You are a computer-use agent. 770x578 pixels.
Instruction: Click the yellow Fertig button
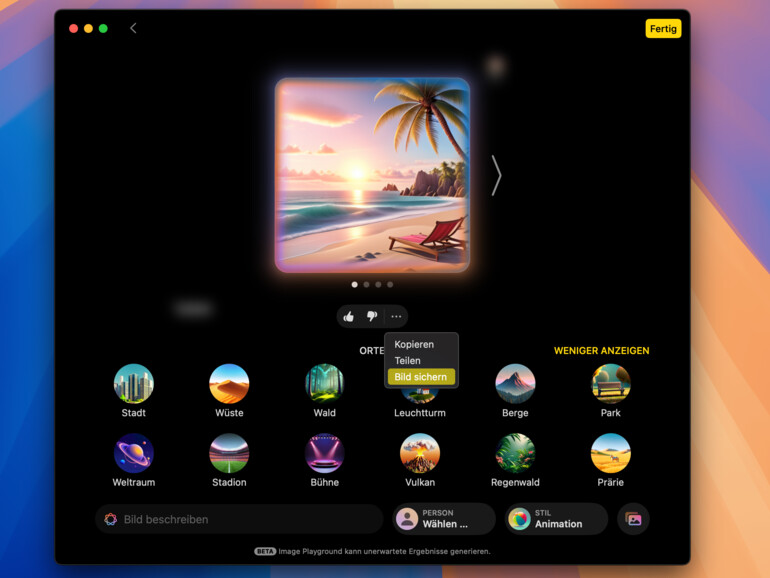tap(663, 28)
